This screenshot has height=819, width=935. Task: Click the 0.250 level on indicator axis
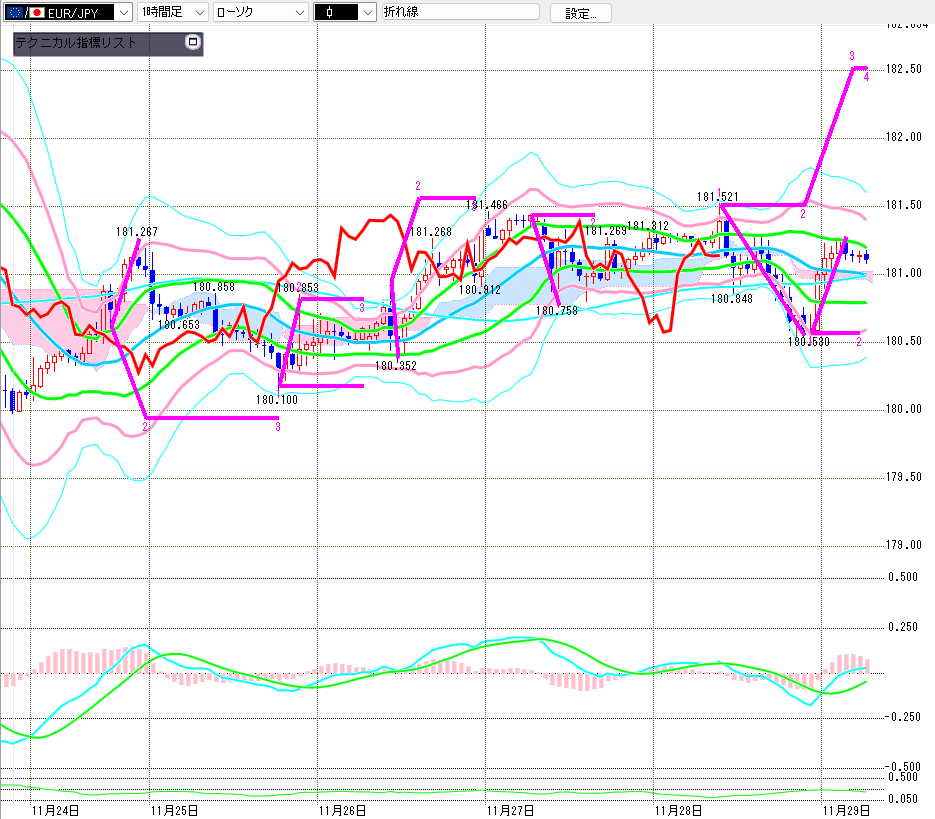point(903,627)
